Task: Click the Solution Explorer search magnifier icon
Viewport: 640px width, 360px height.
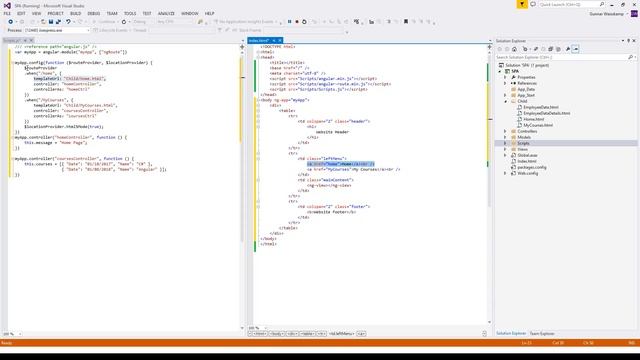Action: (x=630, y=57)
